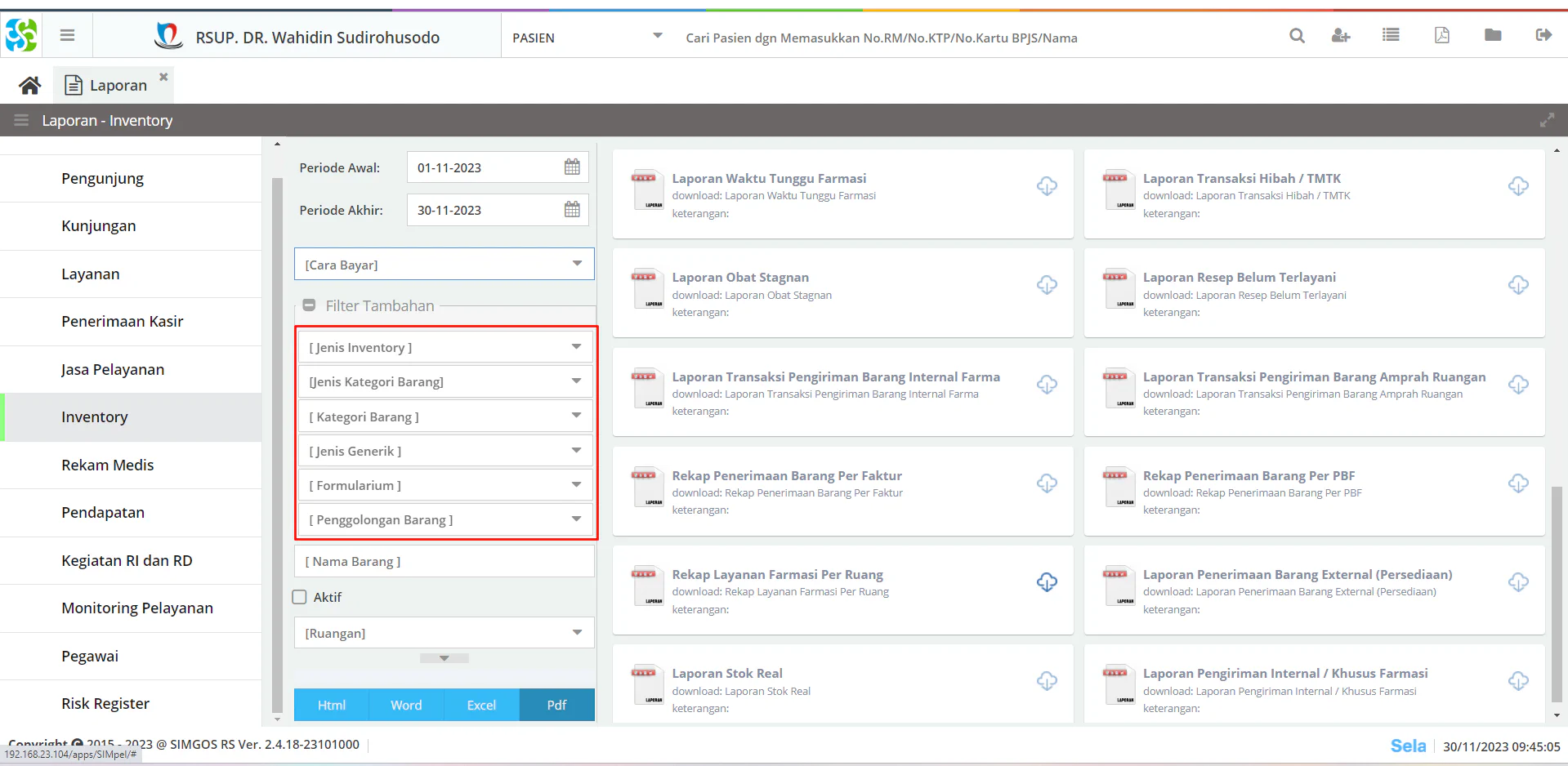Download Laporan Pengiriman Internal / Khusus Farmasi cloud icon
The height and width of the screenshot is (766, 1568).
point(1518,681)
